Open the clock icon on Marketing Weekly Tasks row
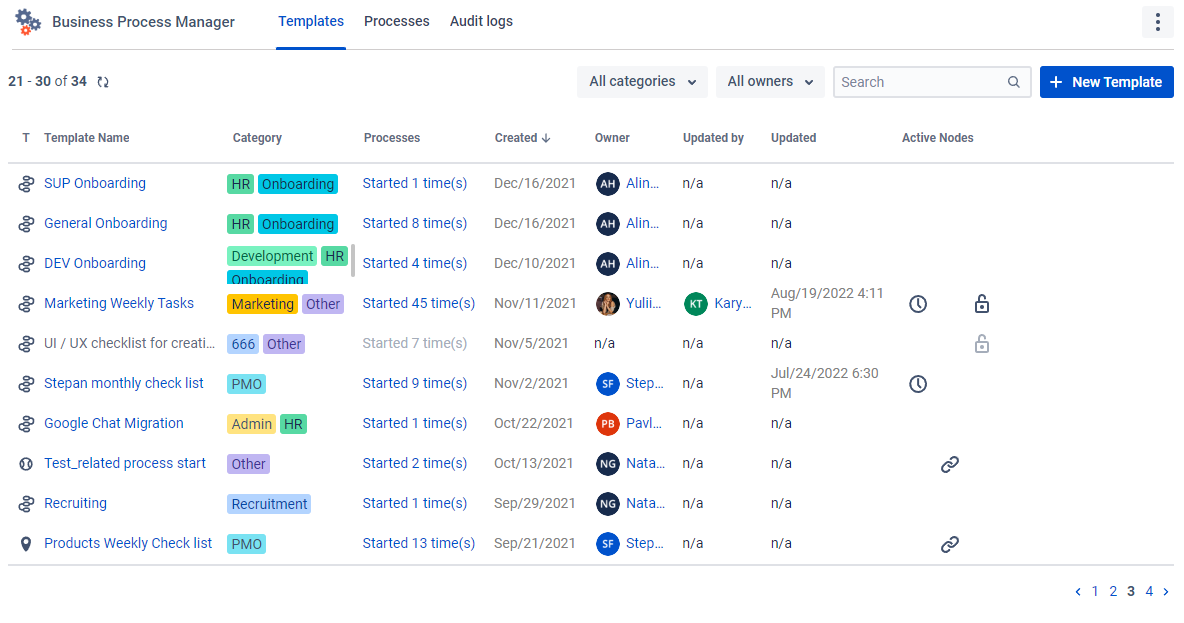This screenshot has height=623, width=1184. [x=917, y=303]
